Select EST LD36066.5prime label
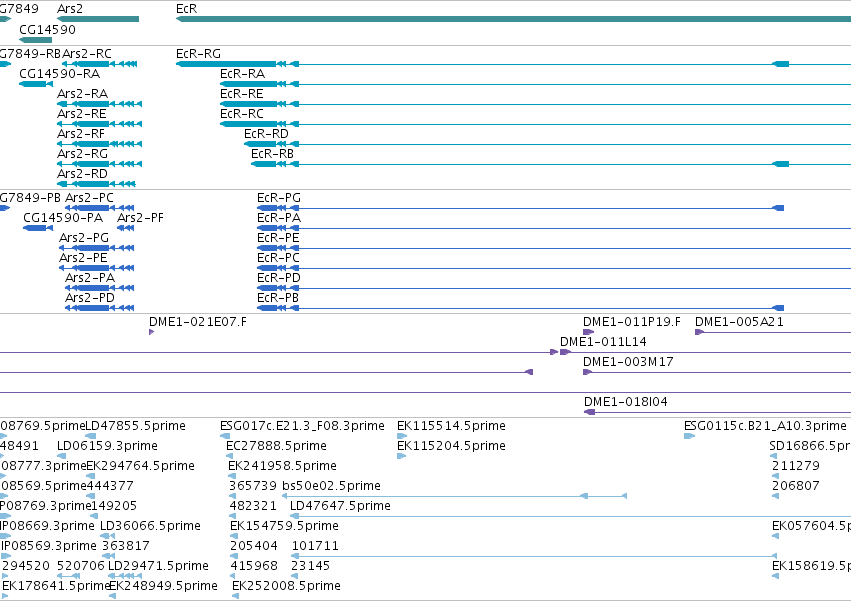The height and width of the screenshot is (601, 851). (x=150, y=526)
